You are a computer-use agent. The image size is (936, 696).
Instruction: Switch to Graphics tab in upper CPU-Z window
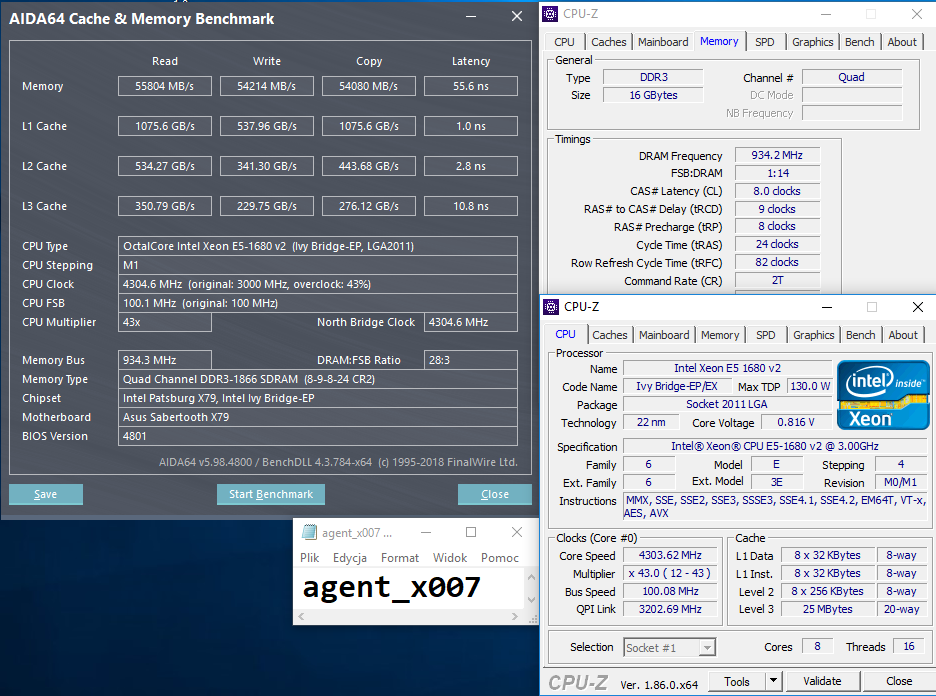(x=812, y=42)
